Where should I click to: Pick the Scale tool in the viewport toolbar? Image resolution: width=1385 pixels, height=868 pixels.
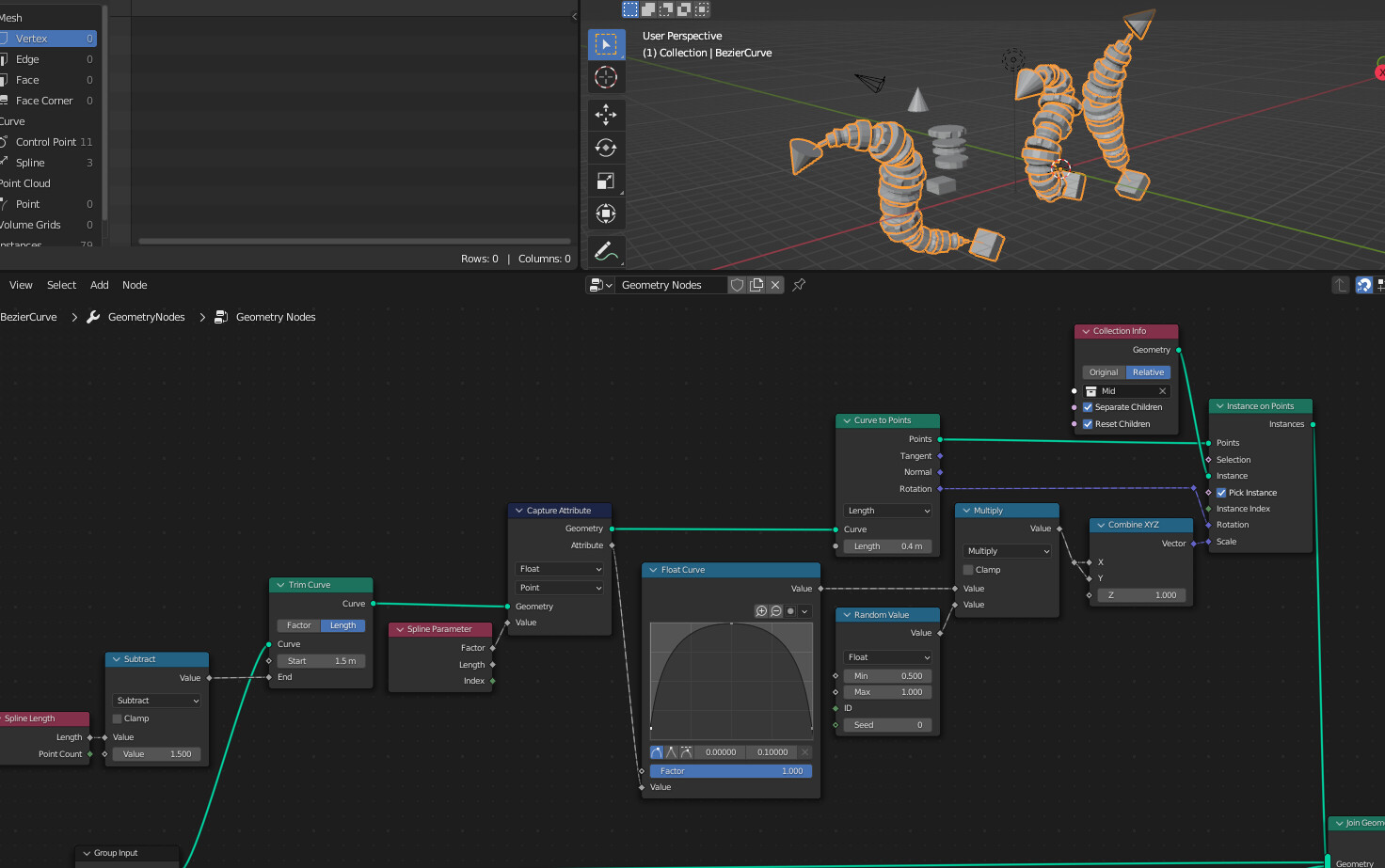click(x=606, y=181)
